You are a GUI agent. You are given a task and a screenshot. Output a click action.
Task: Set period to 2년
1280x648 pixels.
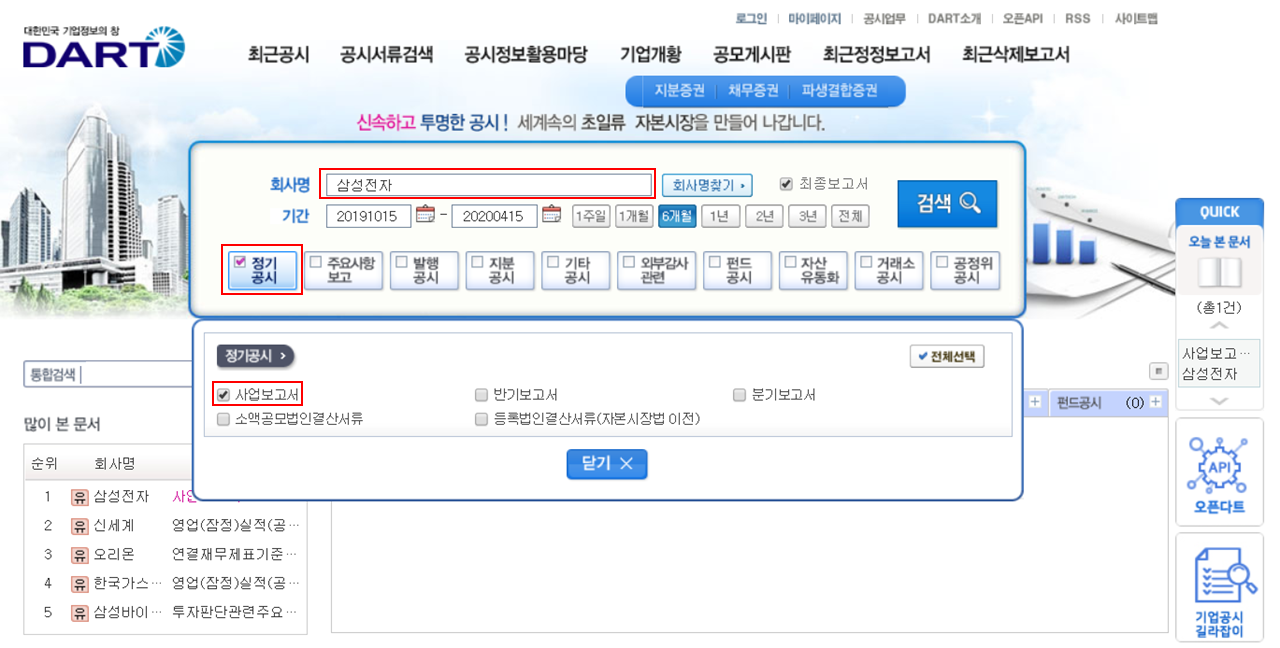764,216
